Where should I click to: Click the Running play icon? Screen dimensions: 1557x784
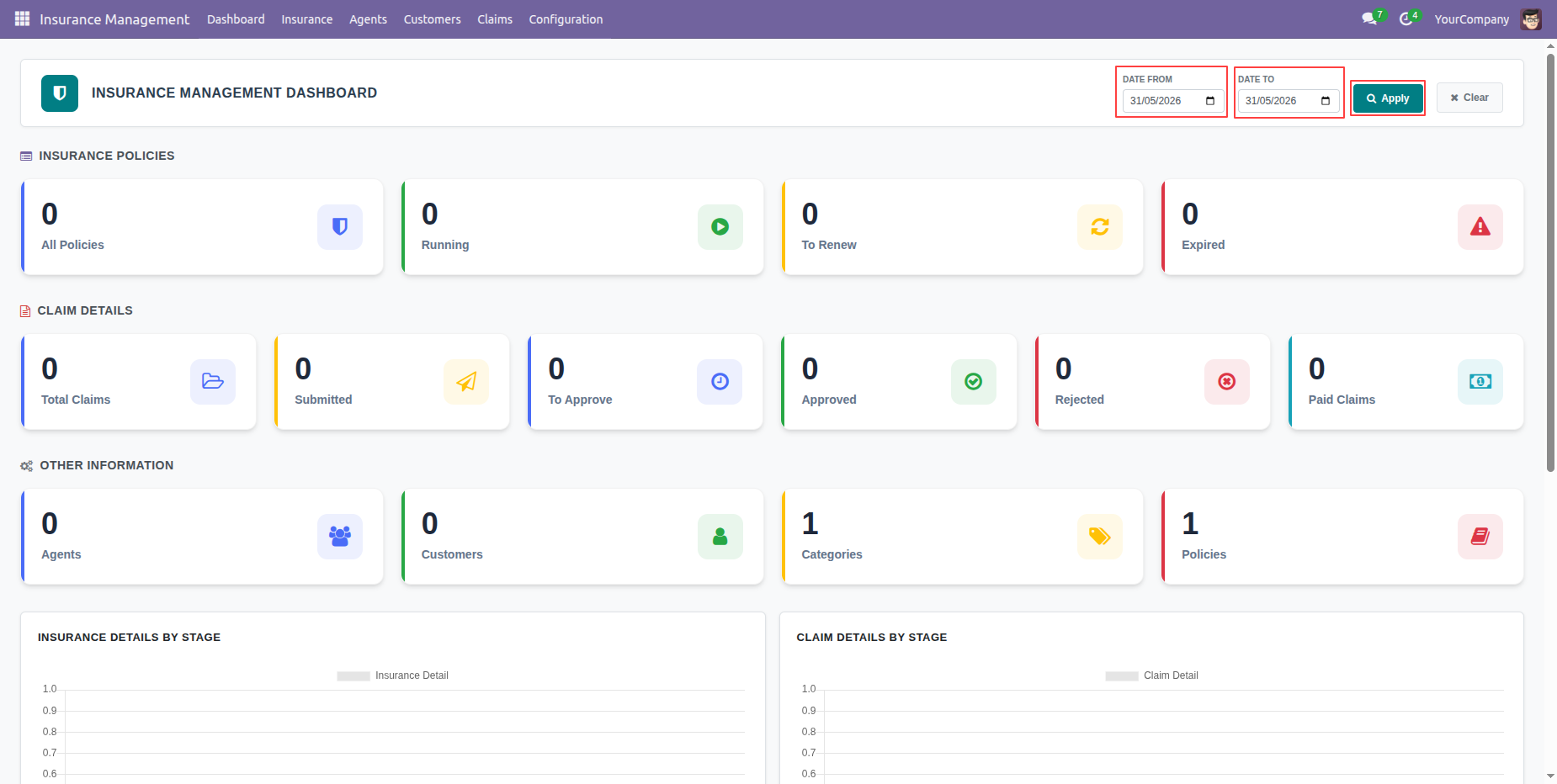tap(720, 227)
